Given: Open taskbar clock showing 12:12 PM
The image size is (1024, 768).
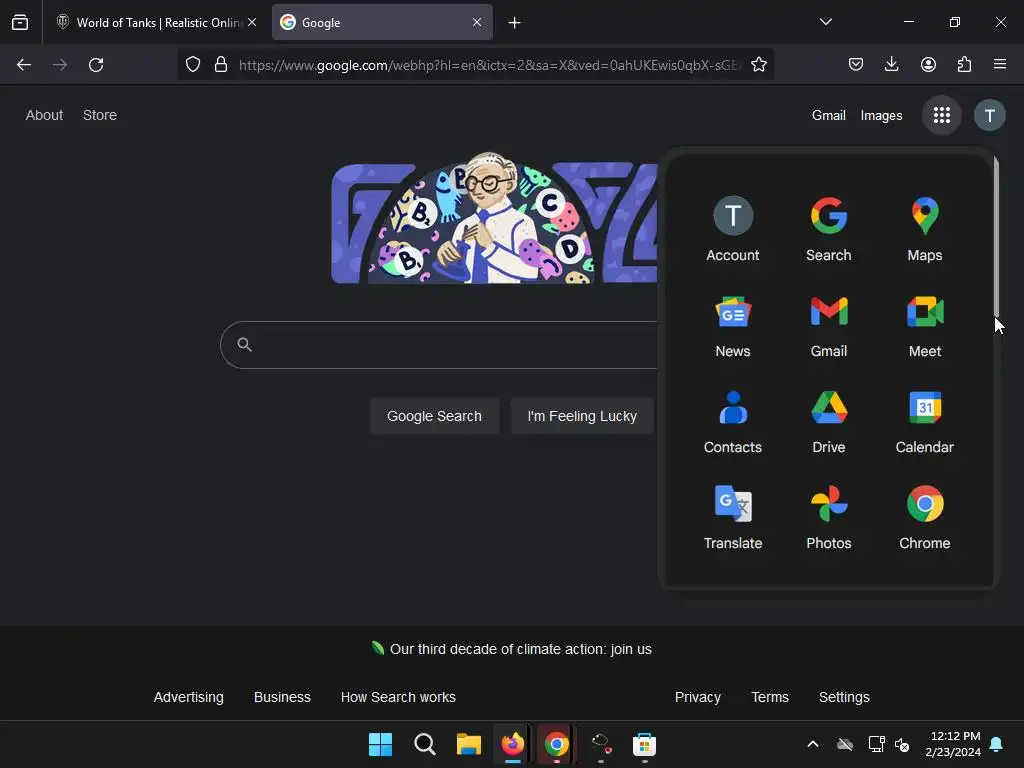Looking at the screenshot, I should (x=953, y=744).
